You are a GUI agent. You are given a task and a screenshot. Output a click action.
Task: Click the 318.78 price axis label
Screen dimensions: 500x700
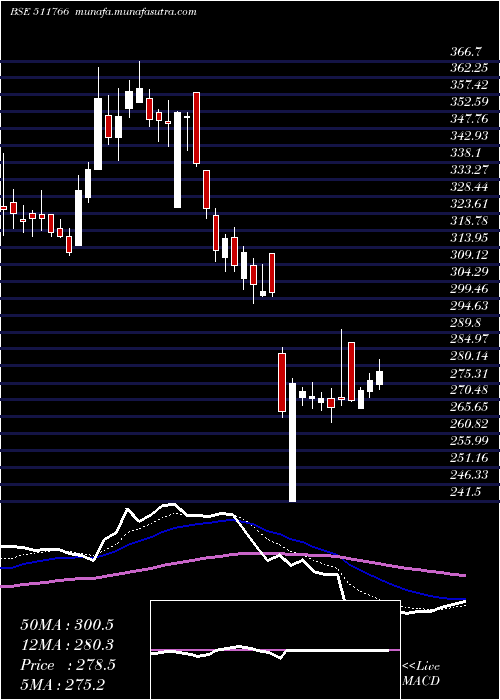(x=469, y=221)
